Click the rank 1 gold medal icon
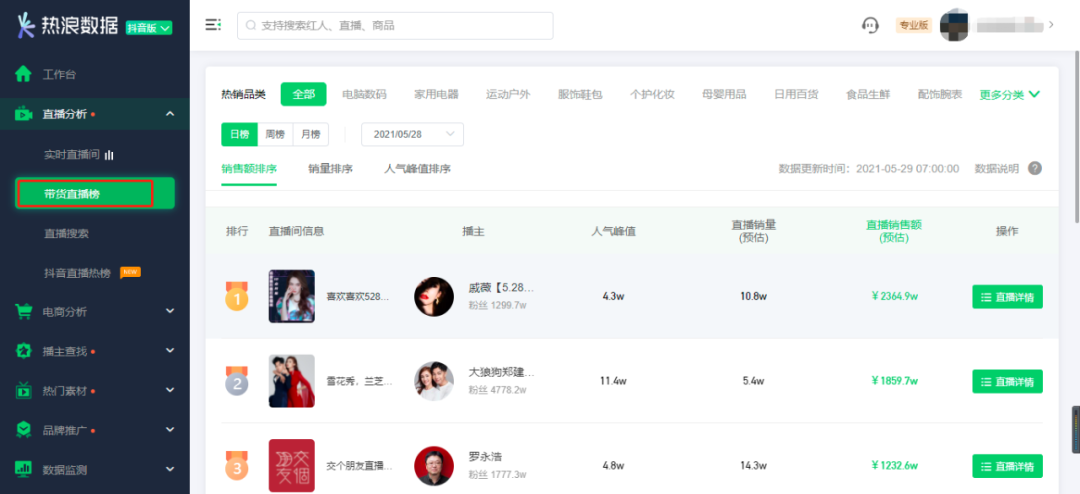The image size is (1080, 494). point(236,297)
